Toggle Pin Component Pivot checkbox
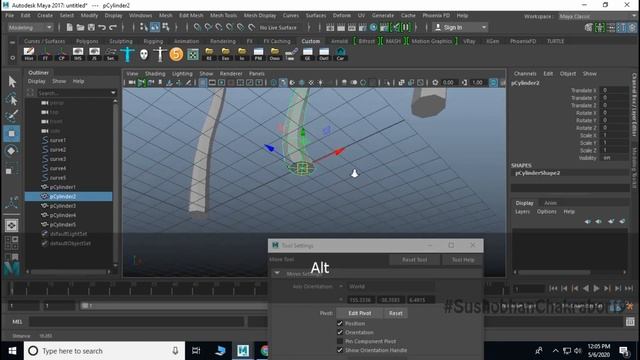Viewport: 640px width, 360px height. point(340,341)
